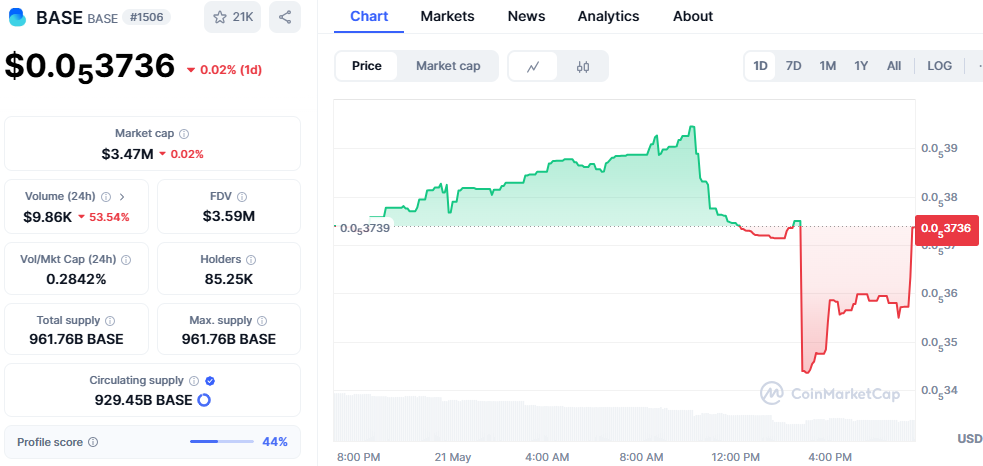
Task: Select Price chart toggle
Action: click(367, 66)
